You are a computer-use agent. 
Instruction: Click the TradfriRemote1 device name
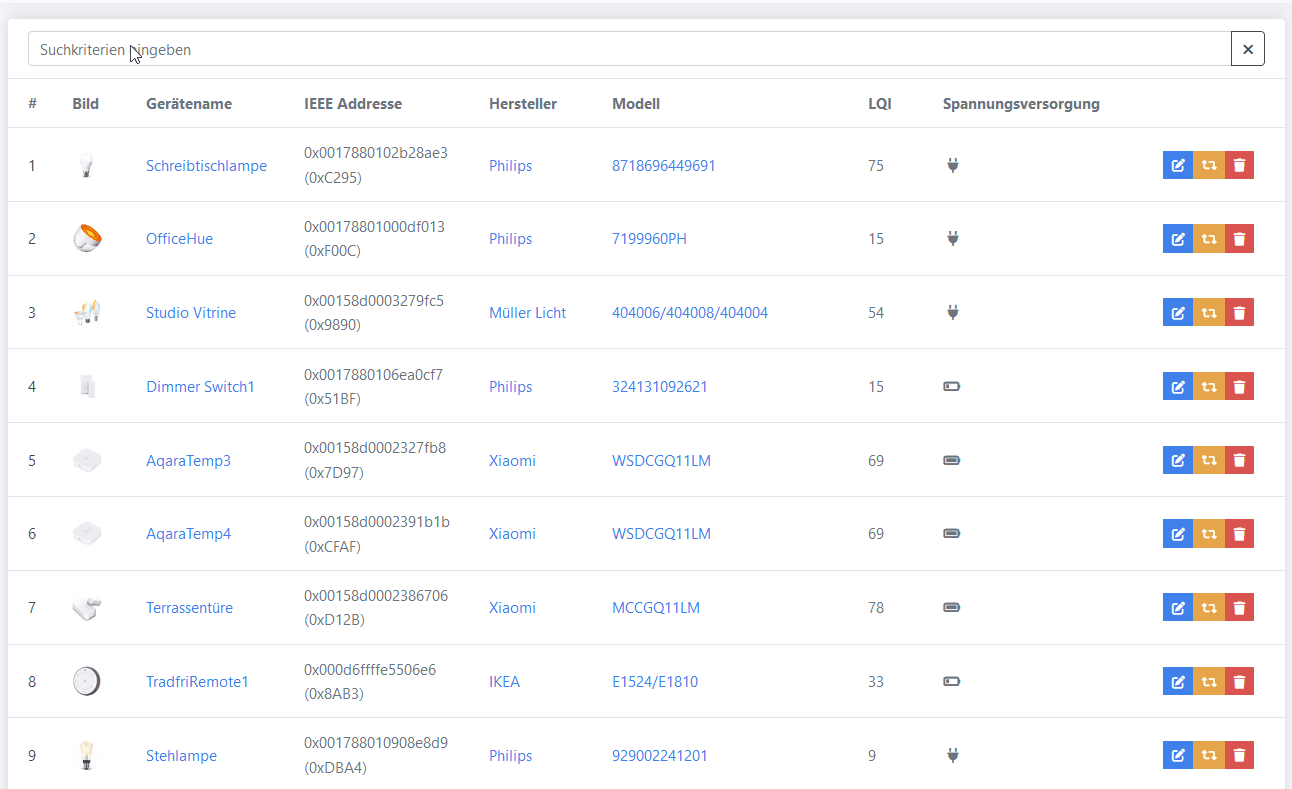[x=197, y=682]
